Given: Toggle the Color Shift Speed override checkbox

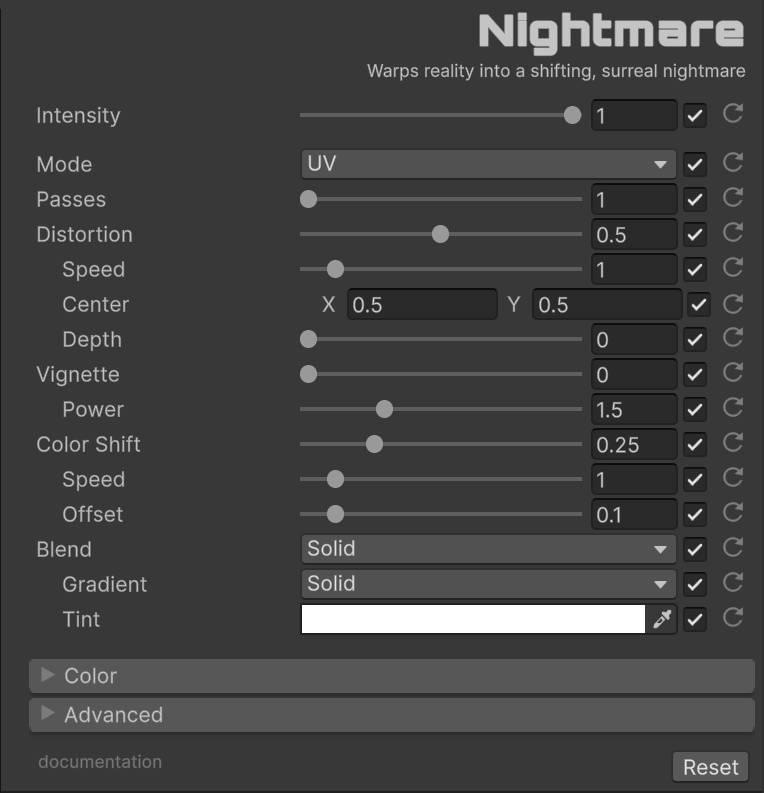Looking at the screenshot, I should click(x=695, y=479).
